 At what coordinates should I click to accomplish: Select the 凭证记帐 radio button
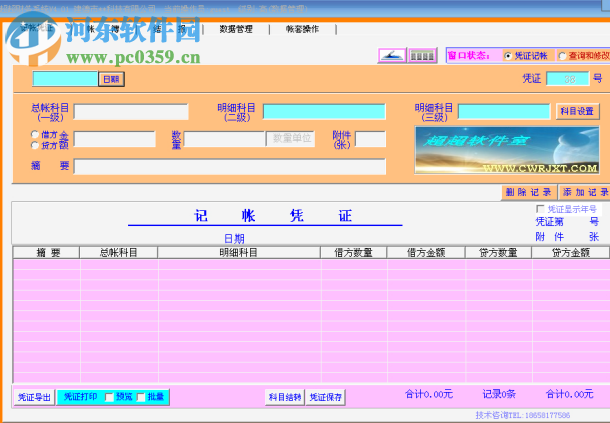507,56
